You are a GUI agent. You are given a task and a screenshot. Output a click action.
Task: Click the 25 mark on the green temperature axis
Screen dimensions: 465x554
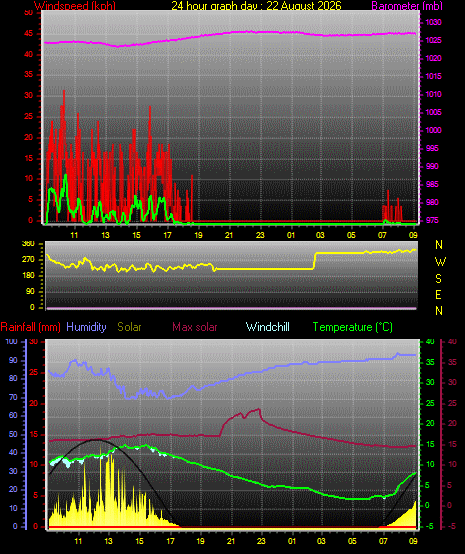click(430, 403)
